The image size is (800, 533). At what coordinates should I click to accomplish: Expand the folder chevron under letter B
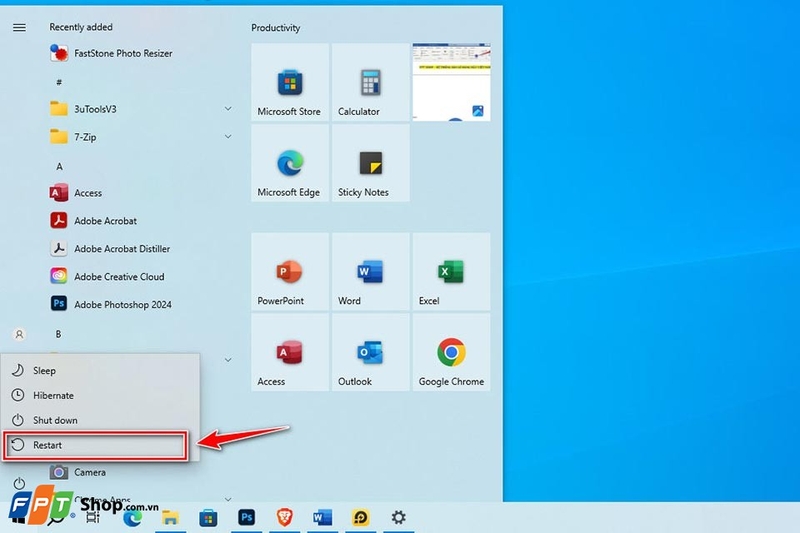(228, 360)
